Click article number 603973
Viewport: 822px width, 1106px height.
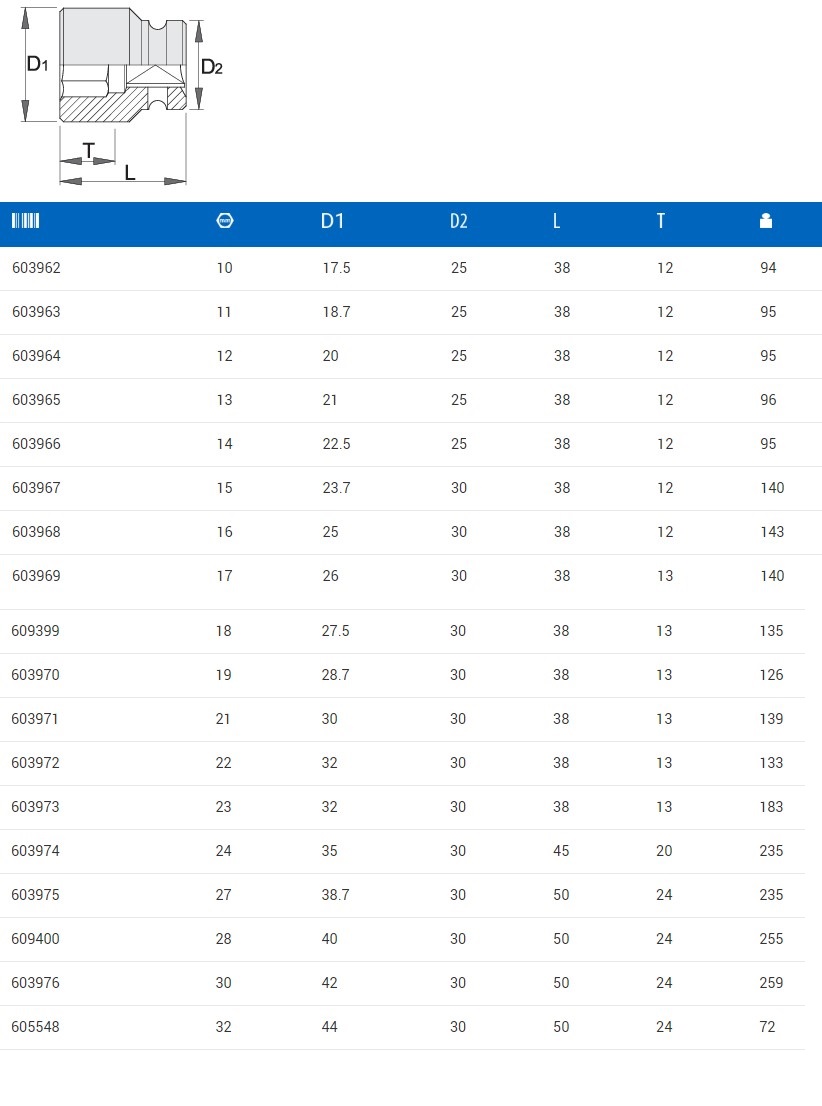pyautogui.click(x=35, y=807)
